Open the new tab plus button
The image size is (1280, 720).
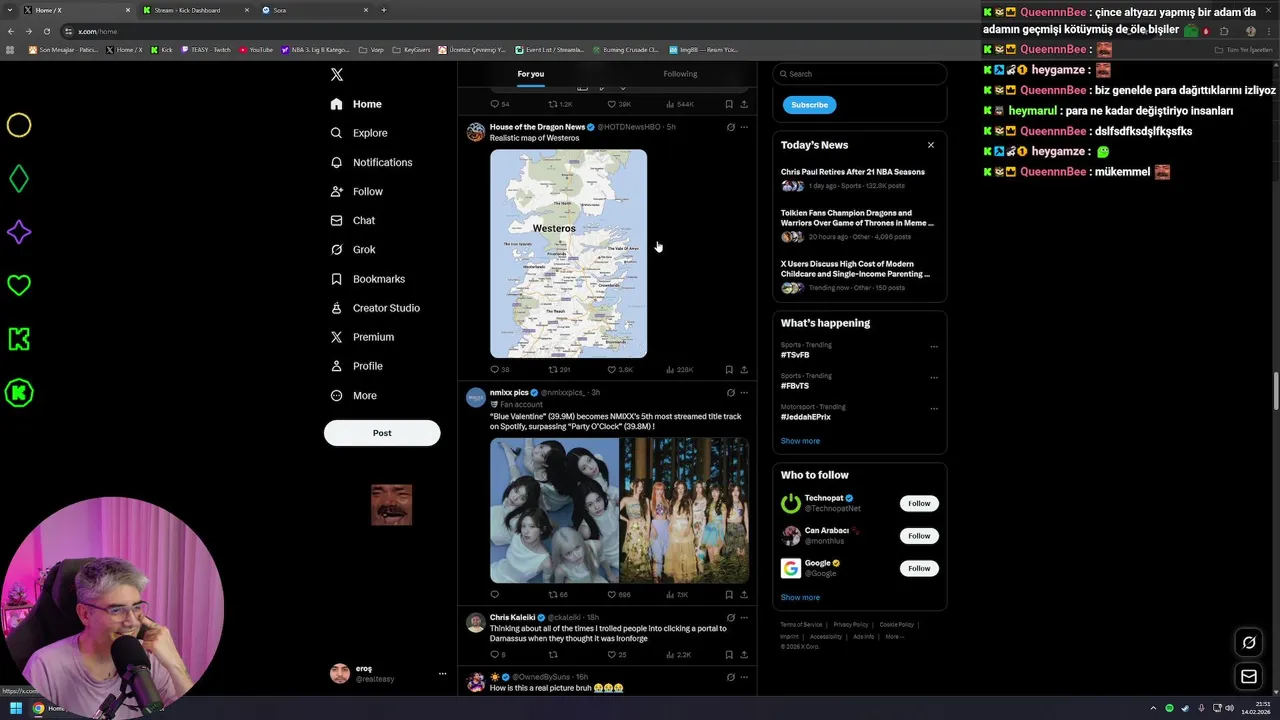[384, 10]
